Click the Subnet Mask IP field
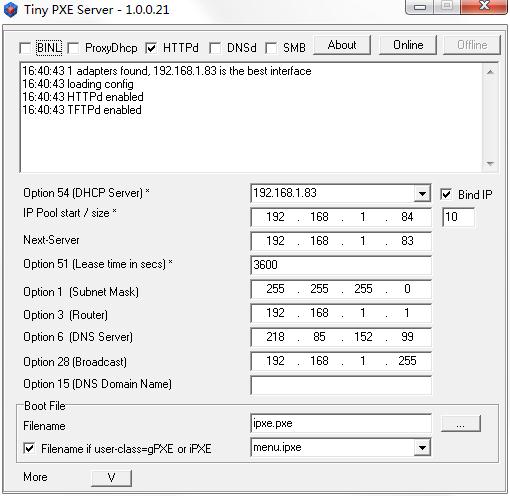The width and height of the screenshot is (510, 496). [341, 289]
